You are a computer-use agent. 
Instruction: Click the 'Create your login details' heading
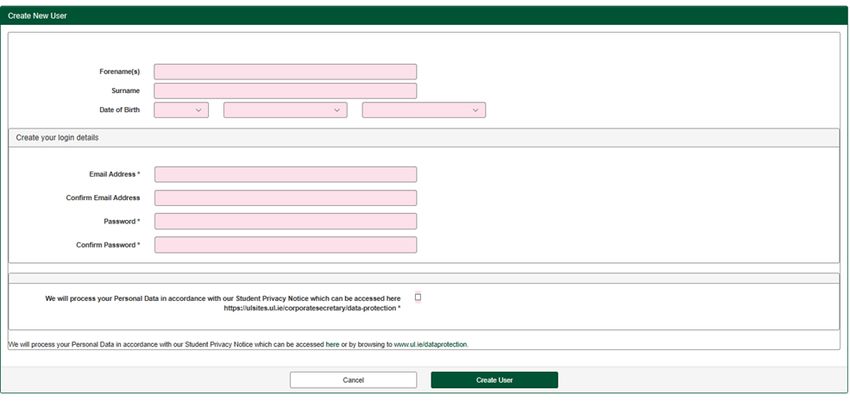point(57,138)
